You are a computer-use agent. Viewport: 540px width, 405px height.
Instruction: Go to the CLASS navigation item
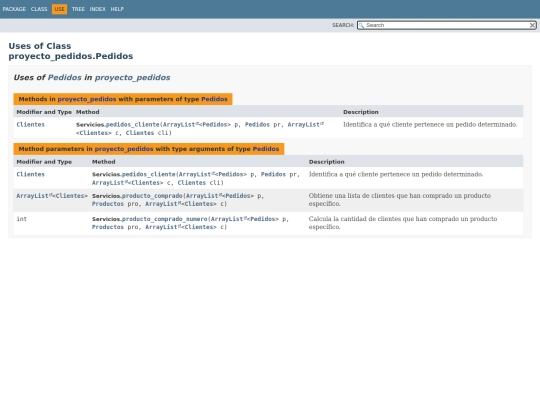tap(39, 9)
